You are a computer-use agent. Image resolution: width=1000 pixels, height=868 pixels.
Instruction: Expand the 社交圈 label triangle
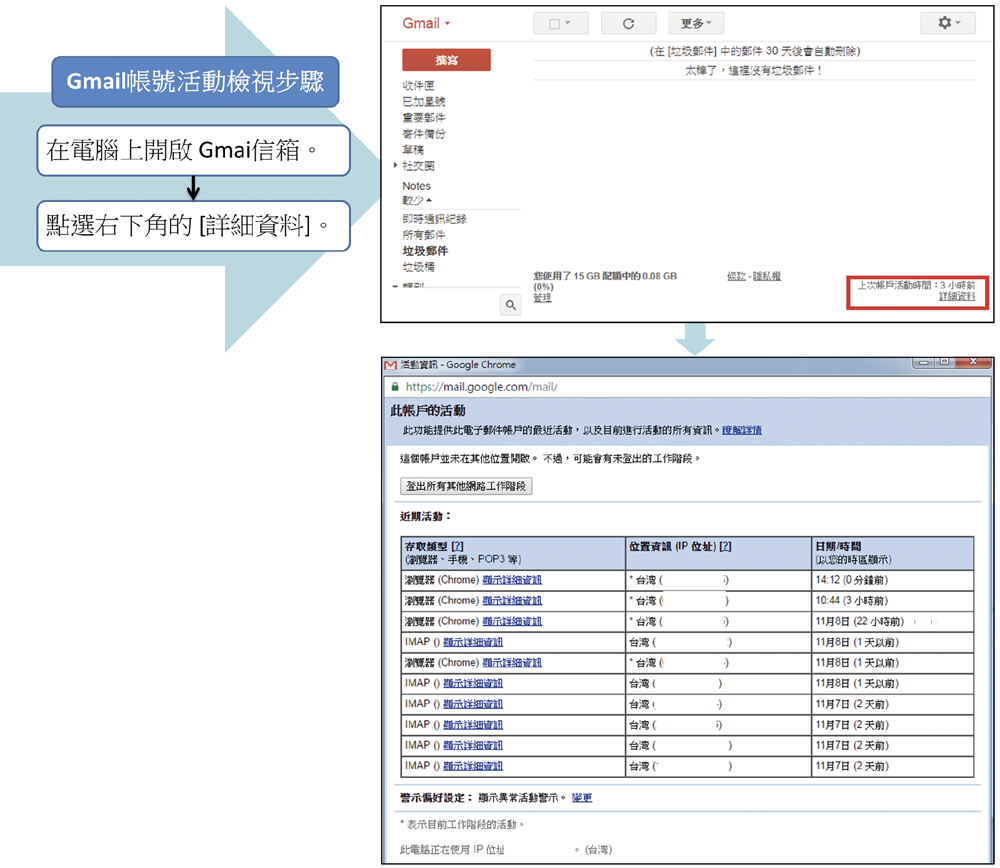point(395,165)
